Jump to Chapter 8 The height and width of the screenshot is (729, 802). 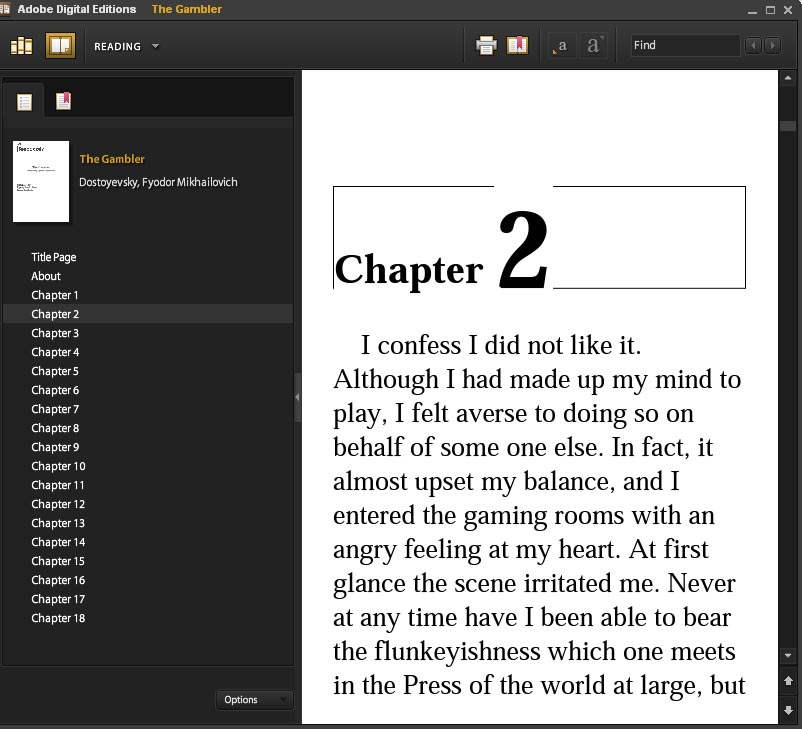tap(55, 428)
